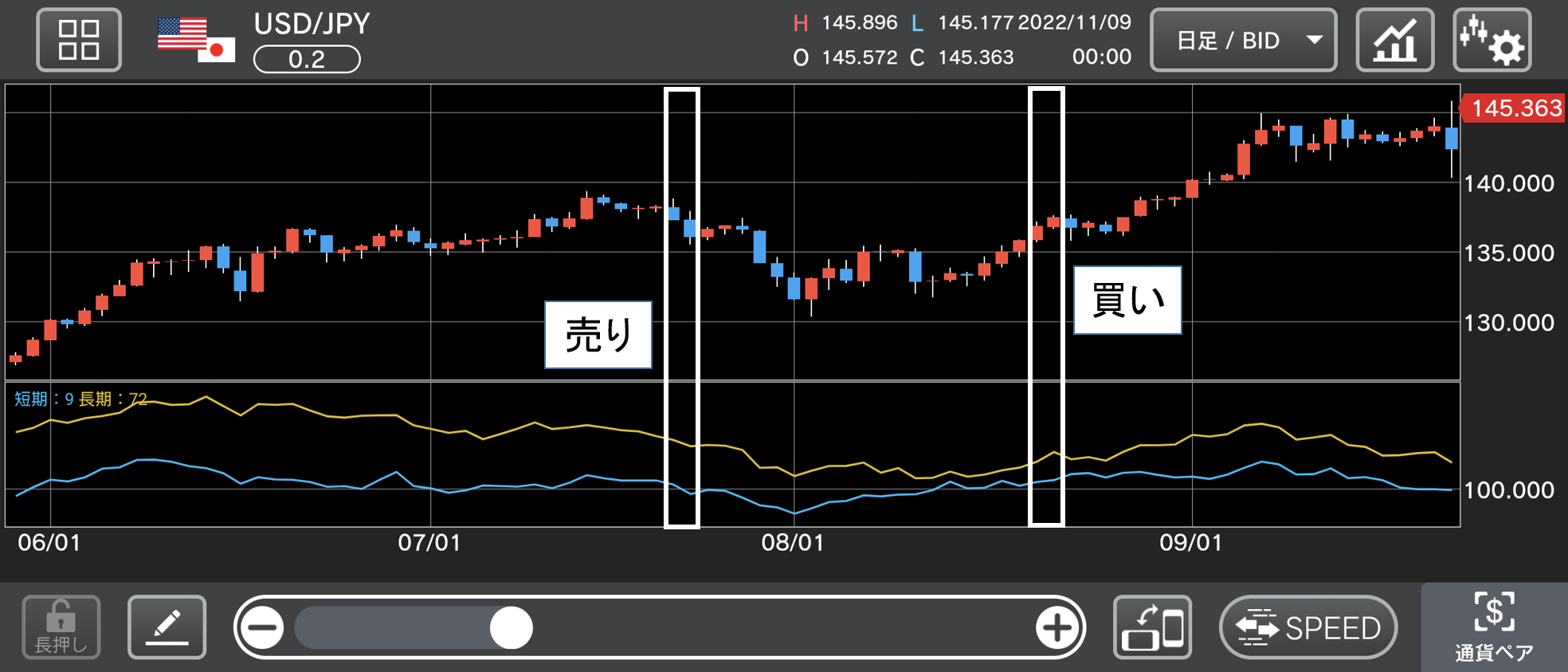Tap the 0.2 spread indicator

coord(307,59)
